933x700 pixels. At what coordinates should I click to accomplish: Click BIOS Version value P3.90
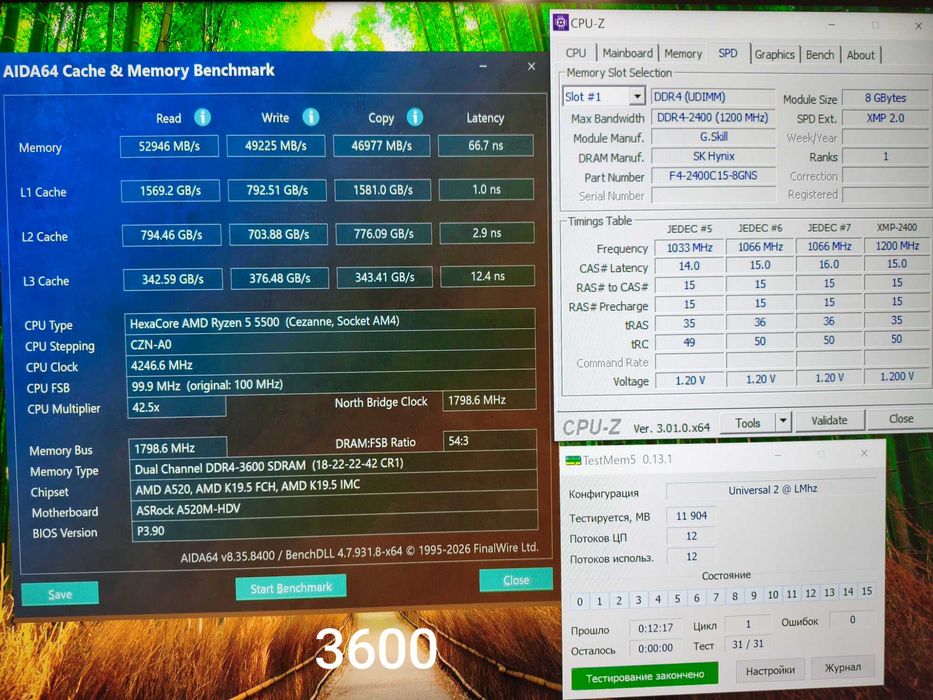334,530
